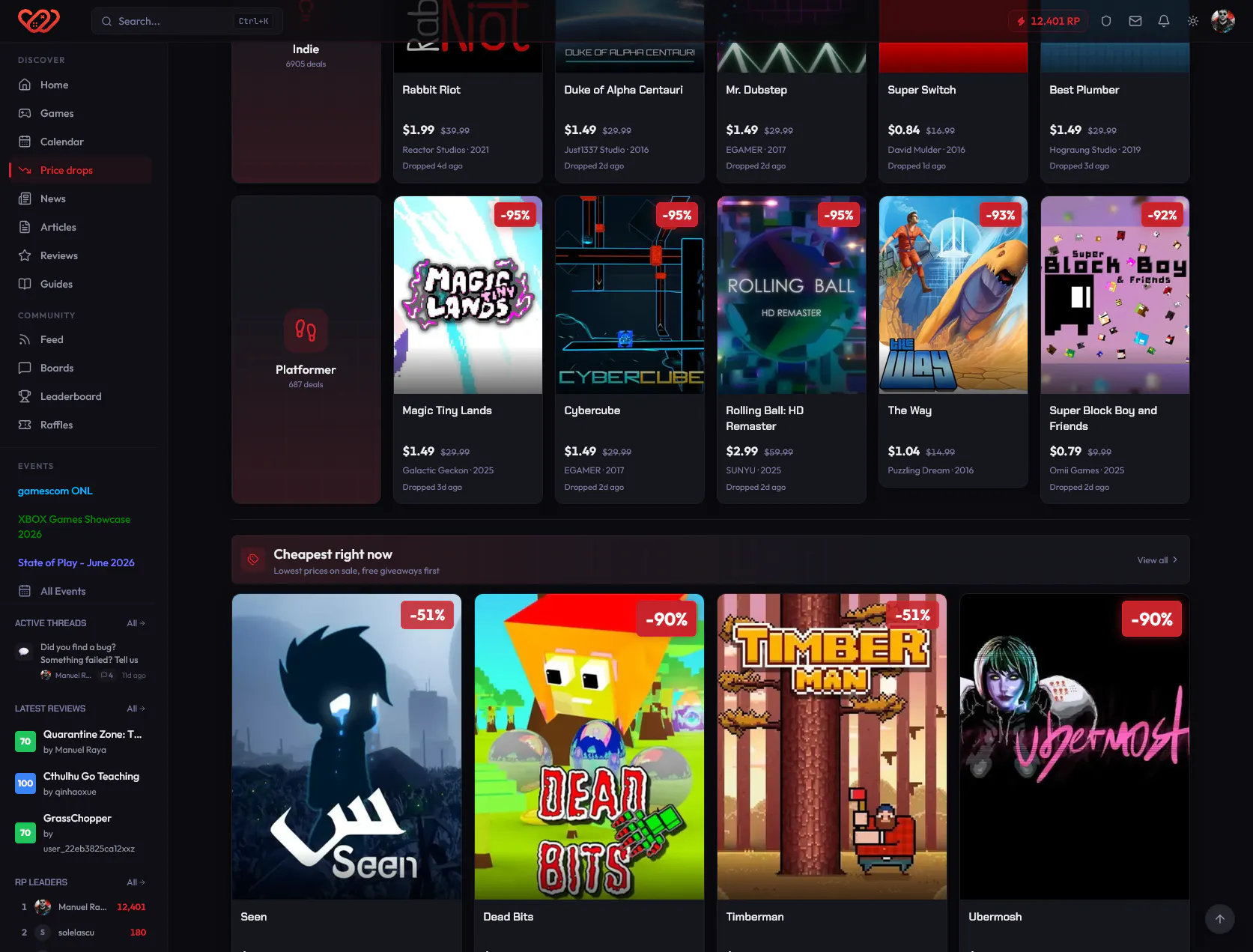1253x952 pixels.
Task: Open the Ubermosh game cover
Action: pos(1075,747)
